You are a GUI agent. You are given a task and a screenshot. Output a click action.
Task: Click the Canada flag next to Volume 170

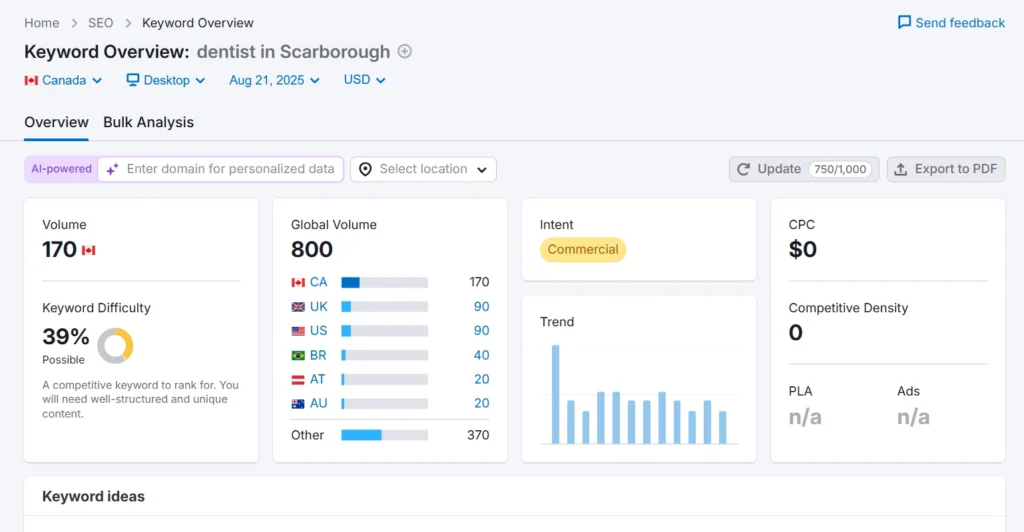88,250
